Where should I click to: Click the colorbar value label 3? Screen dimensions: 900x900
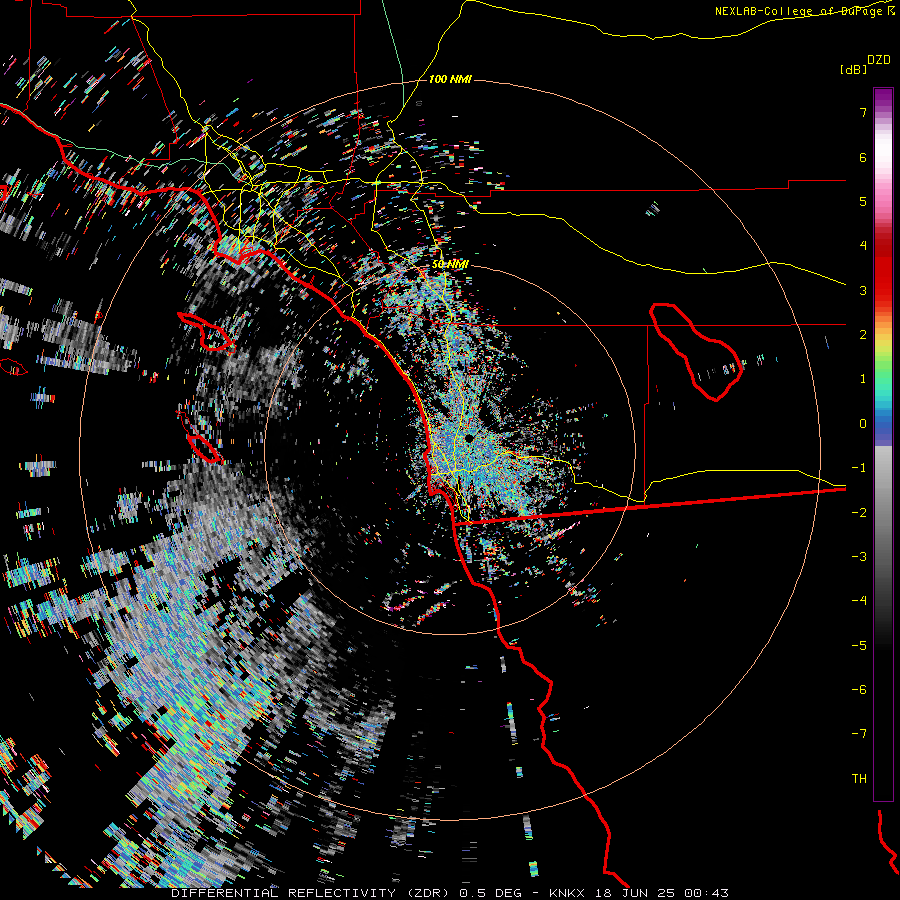(863, 290)
